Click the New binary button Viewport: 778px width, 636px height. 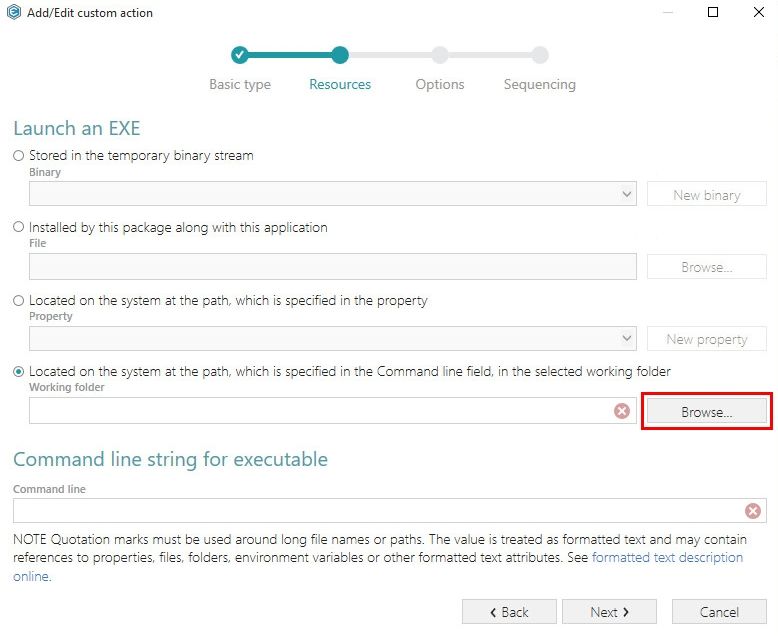click(x=707, y=194)
